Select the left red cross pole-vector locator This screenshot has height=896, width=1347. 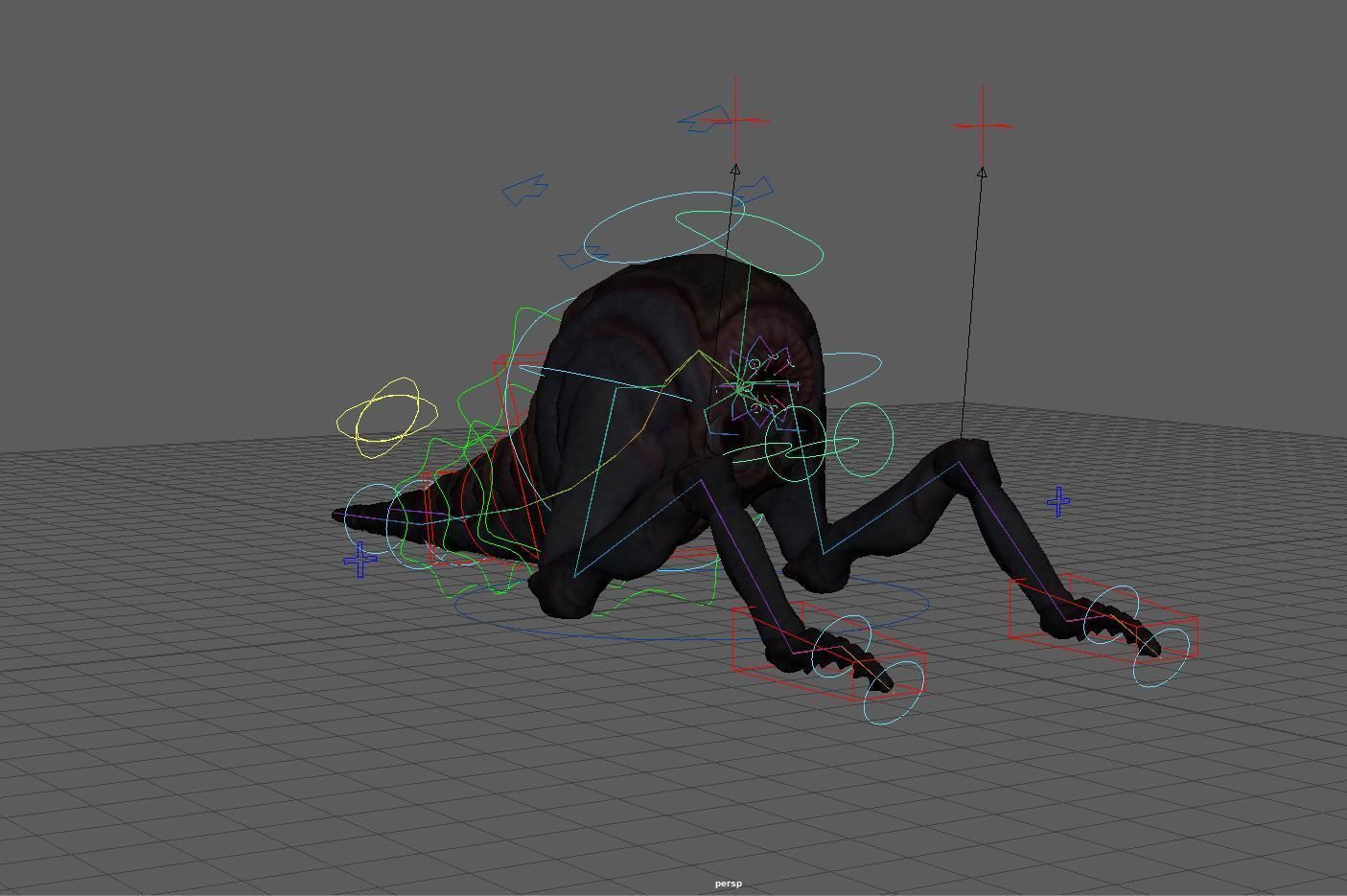(736, 121)
